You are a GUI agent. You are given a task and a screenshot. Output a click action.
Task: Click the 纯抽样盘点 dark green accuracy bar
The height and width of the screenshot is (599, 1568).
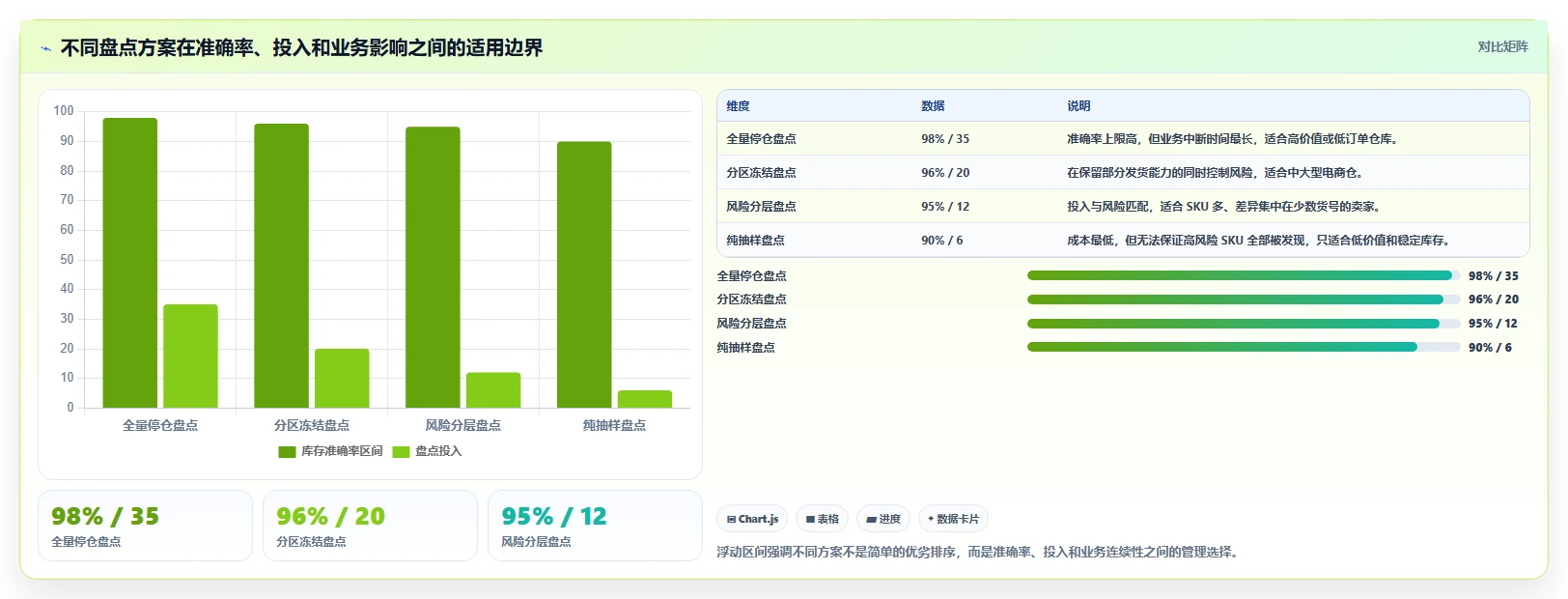(584, 274)
